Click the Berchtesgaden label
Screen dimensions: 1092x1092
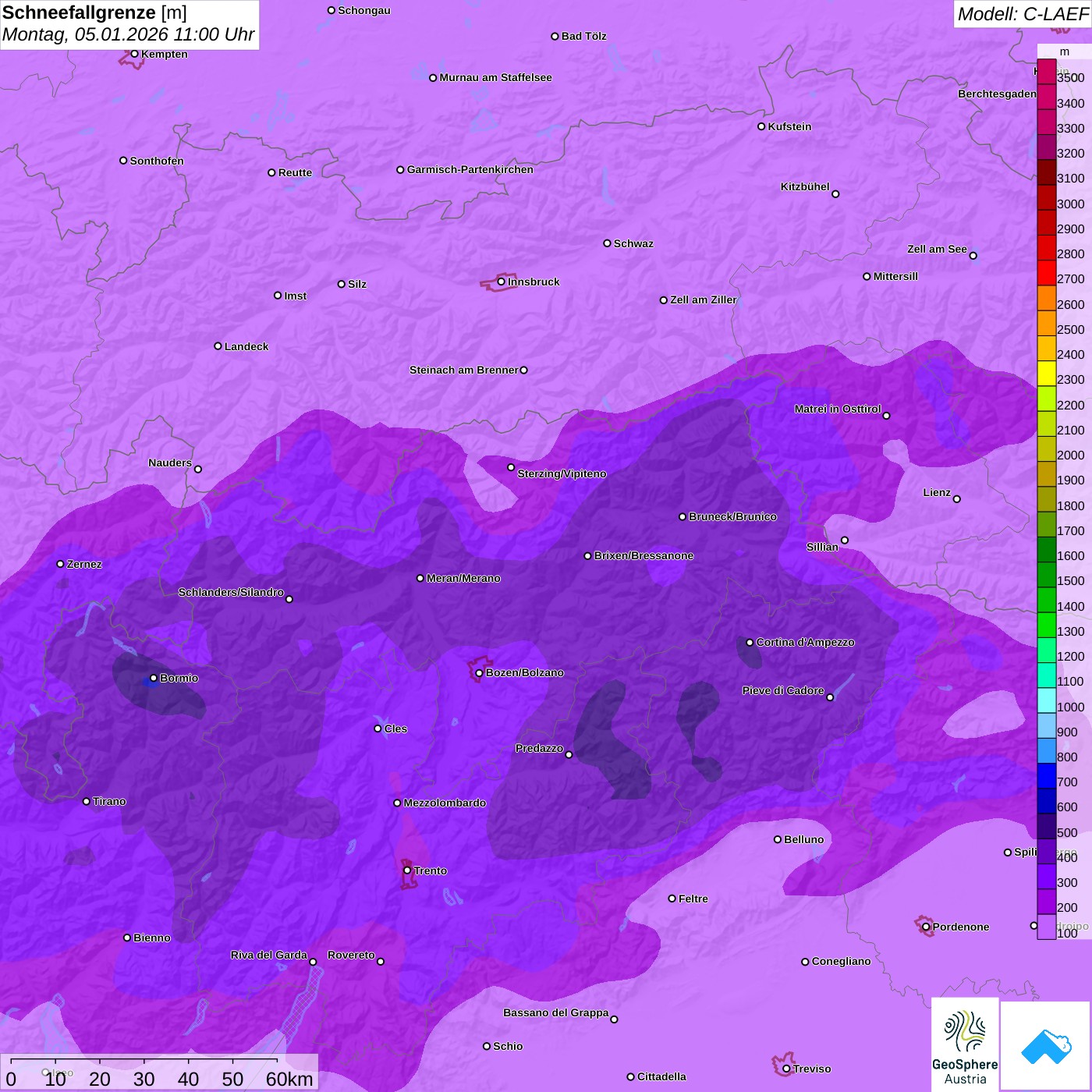(x=998, y=94)
